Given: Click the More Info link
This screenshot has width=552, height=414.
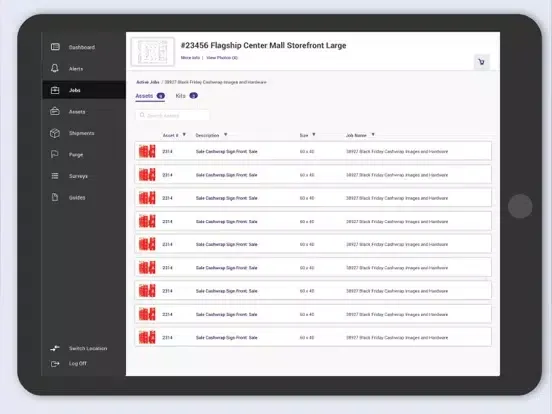Looking at the screenshot, I should 190,58.
